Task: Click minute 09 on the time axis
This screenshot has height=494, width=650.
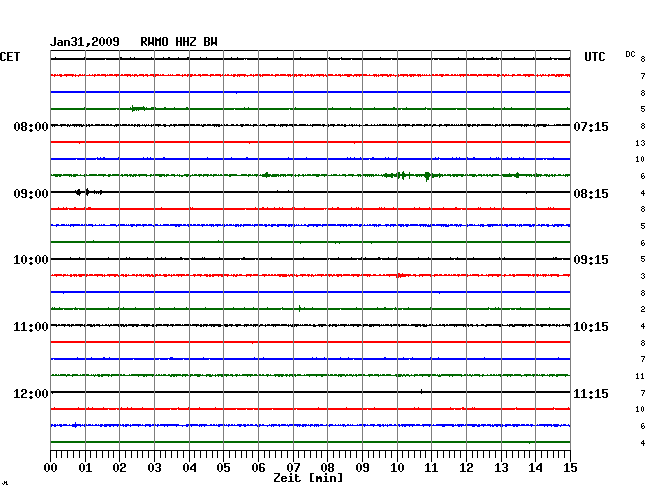Action: click(362, 468)
